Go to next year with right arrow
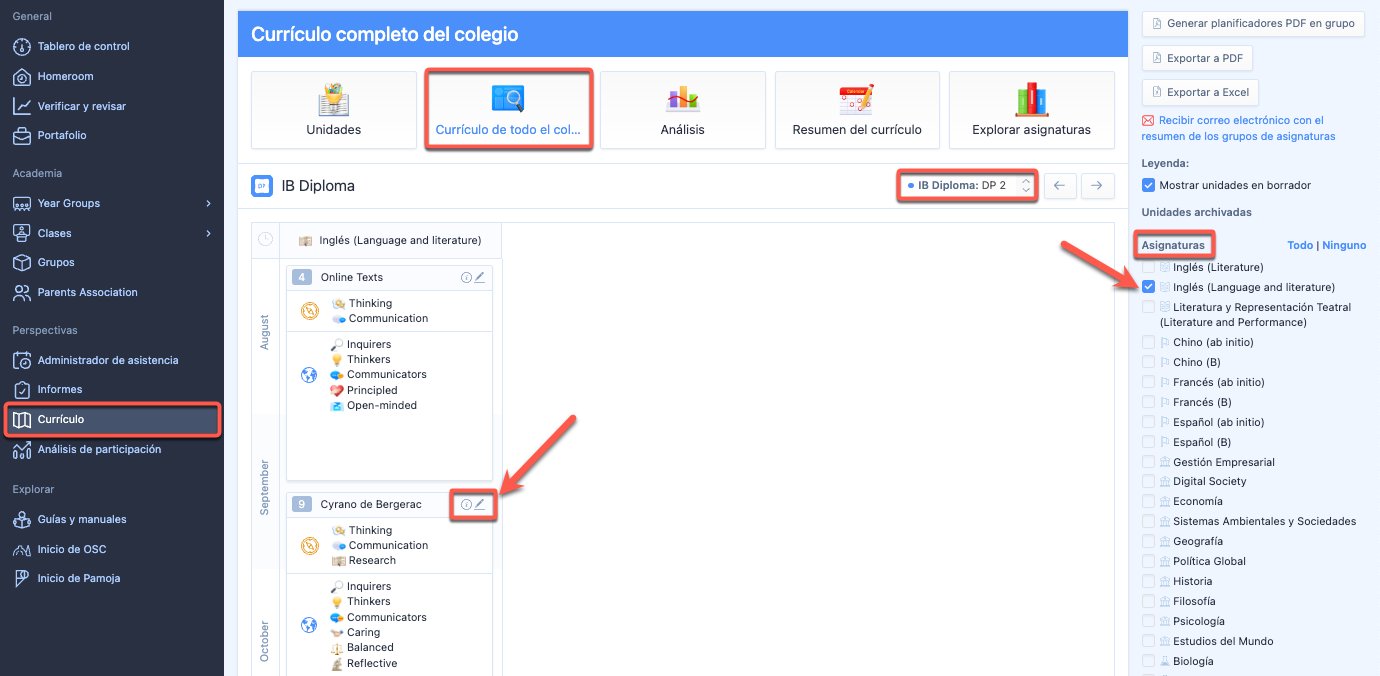Viewport: 1380px width, 676px height. (x=1097, y=186)
